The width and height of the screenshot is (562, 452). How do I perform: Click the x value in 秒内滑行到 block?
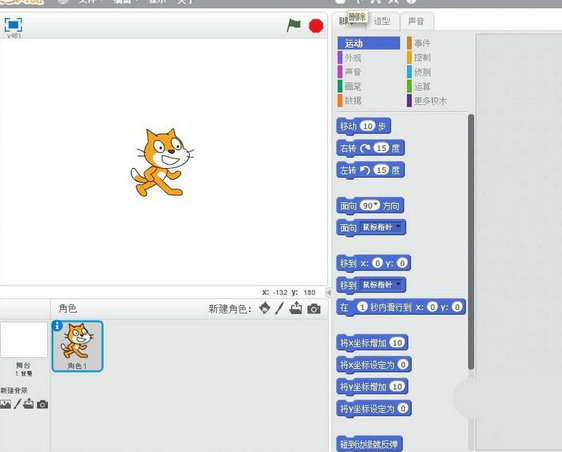[x=433, y=307]
